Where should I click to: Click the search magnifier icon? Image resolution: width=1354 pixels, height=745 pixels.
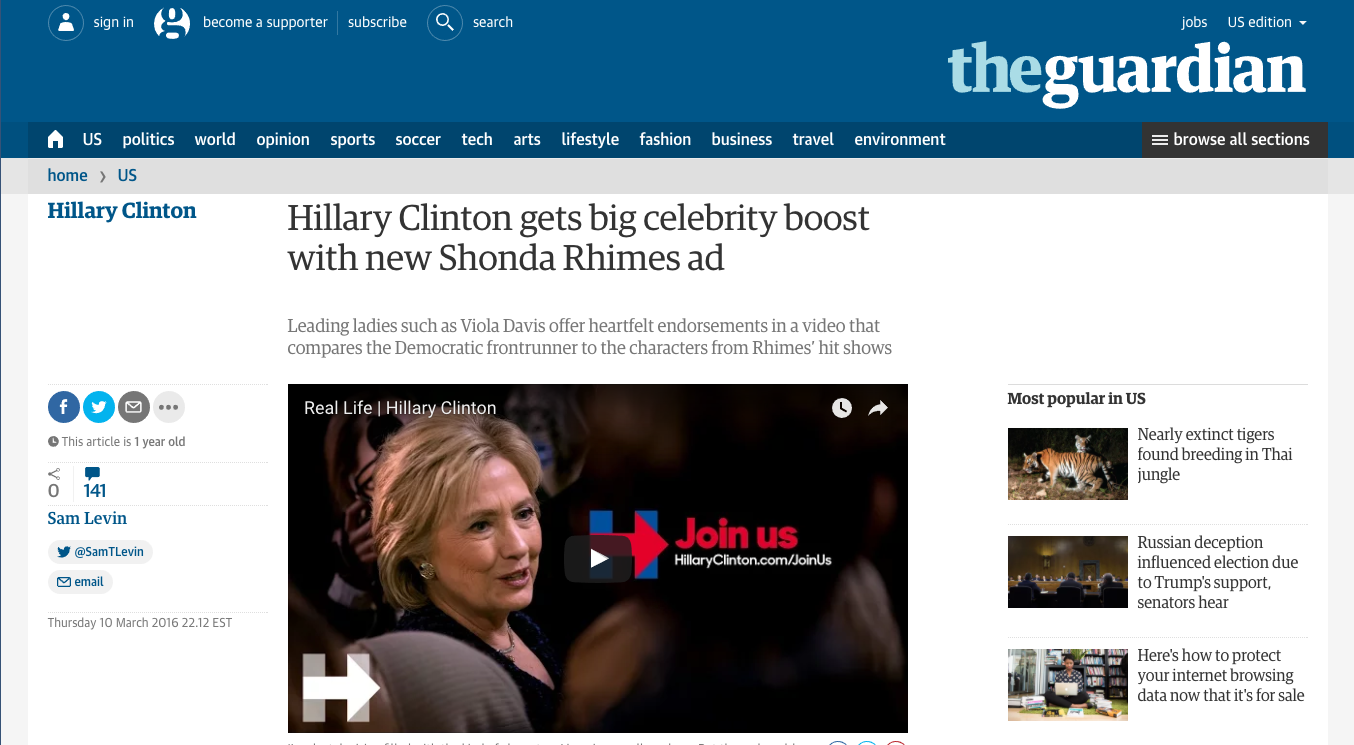click(445, 22)
